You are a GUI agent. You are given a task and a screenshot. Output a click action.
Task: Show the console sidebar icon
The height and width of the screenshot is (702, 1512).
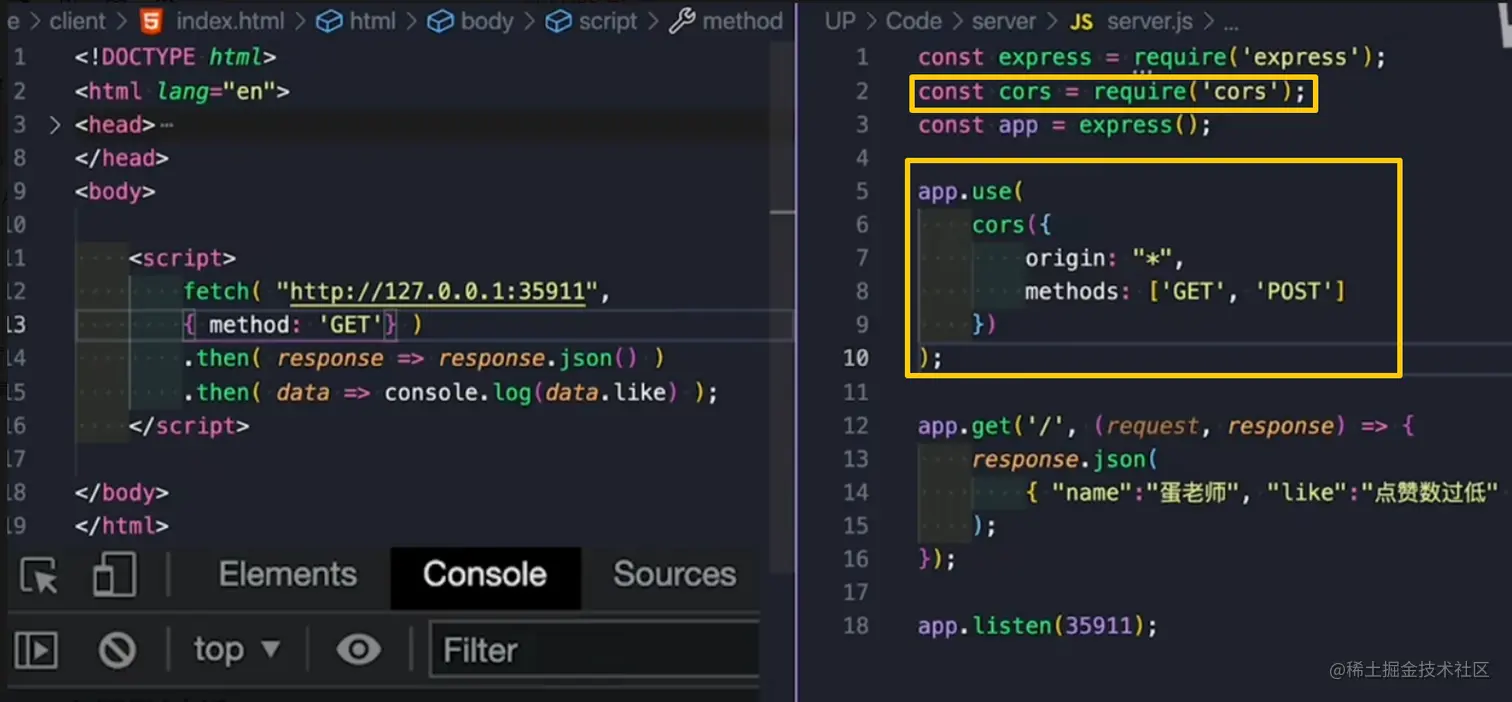[35, 651]
